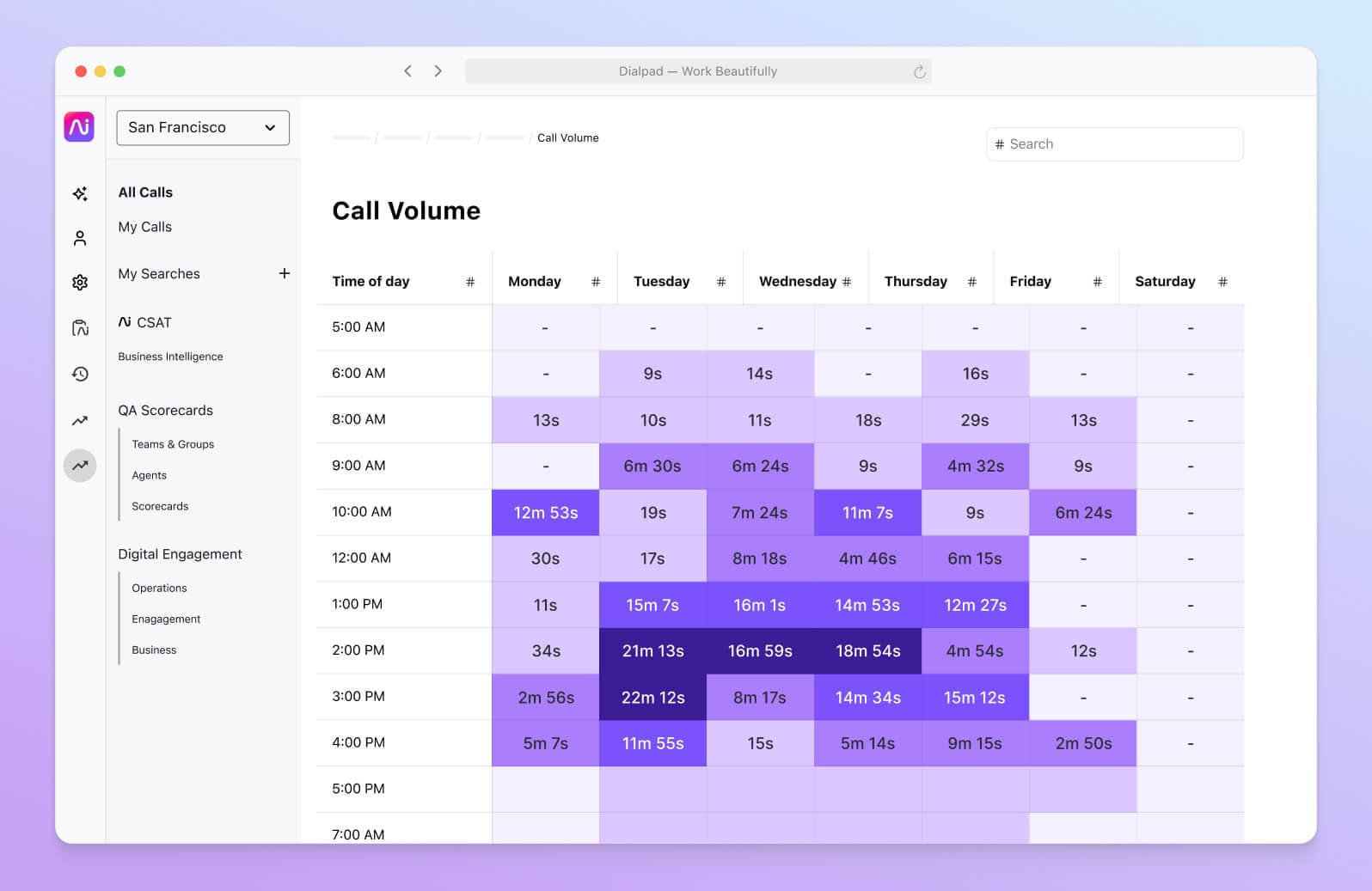
Task: Click the history clock icon
Action: pos(80,374)
